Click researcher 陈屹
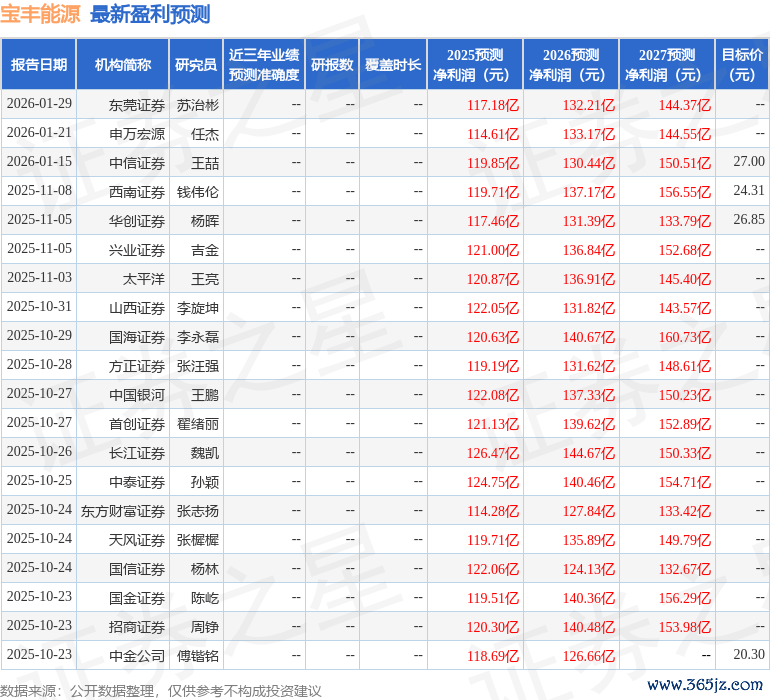 (205, 598)
